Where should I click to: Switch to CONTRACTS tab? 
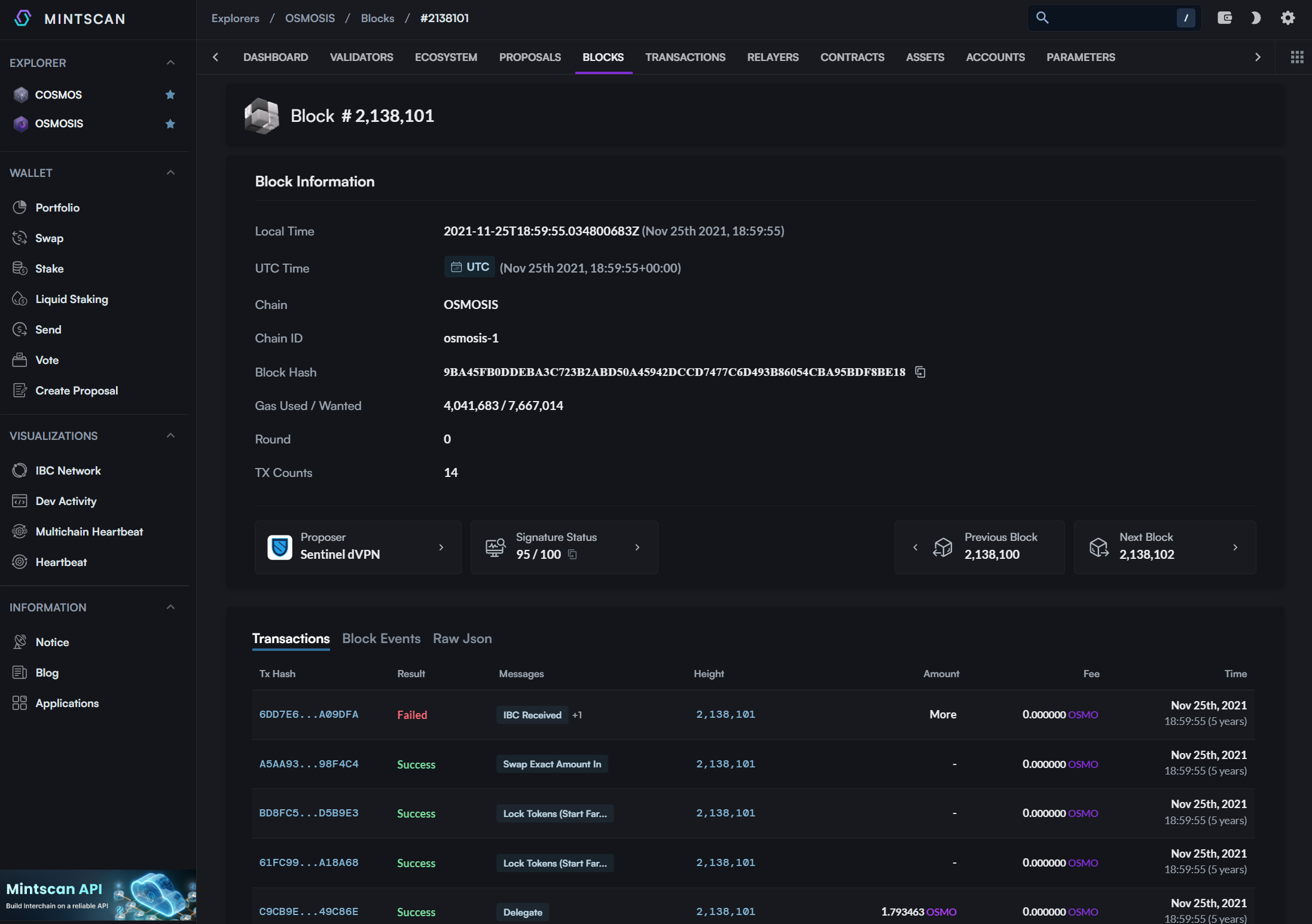pyautogui.click(x=852, y=57)
